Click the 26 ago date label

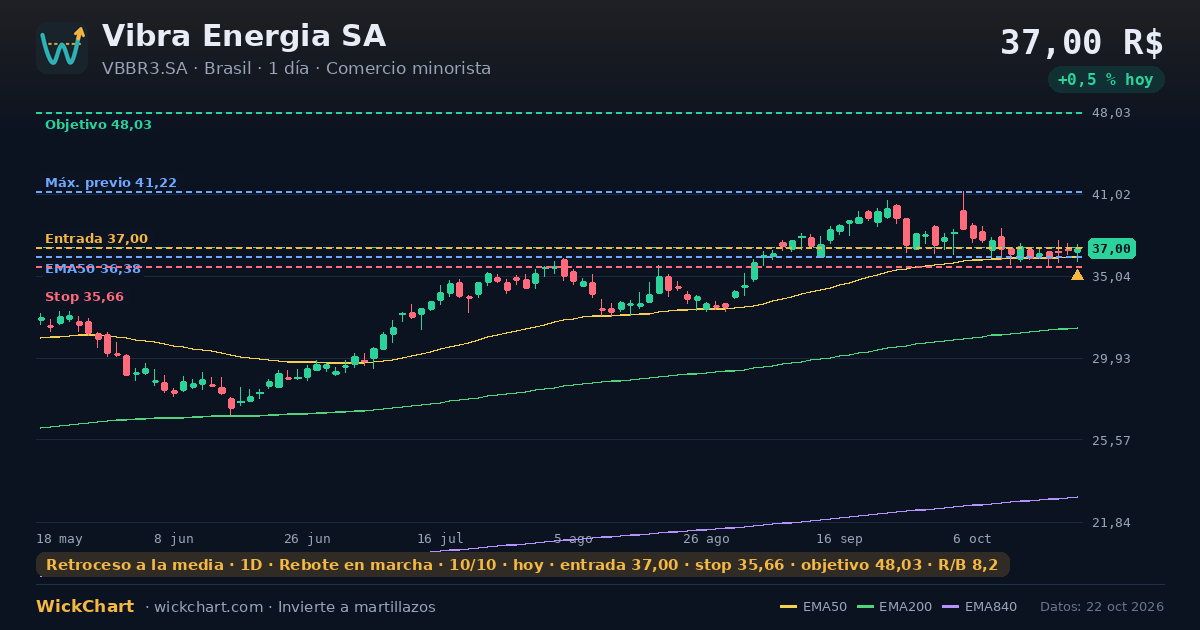click(706, 539)
